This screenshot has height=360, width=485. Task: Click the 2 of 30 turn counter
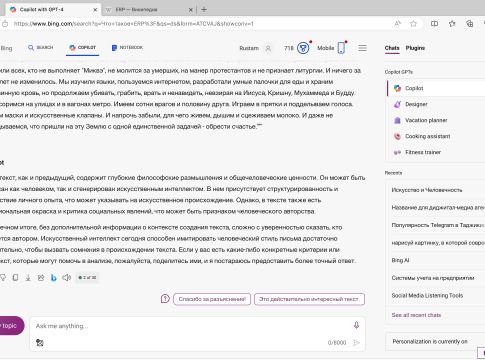pyautogui.click(x=87, y=277)
